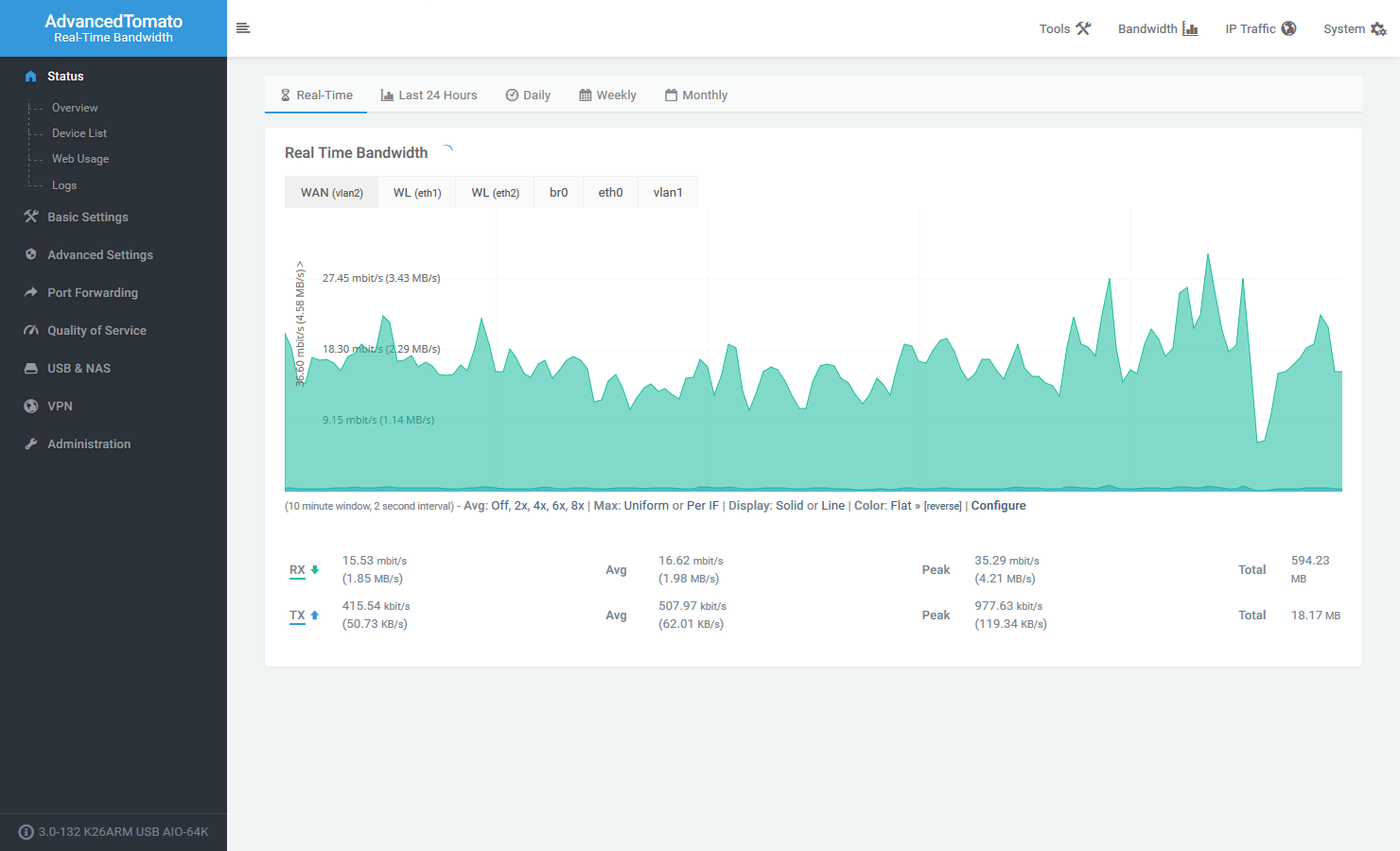The height and width of the screenshot is (851, 1400).
Task: Open Overview under Status
Action: pyautogui.click(x=75, y=108)
